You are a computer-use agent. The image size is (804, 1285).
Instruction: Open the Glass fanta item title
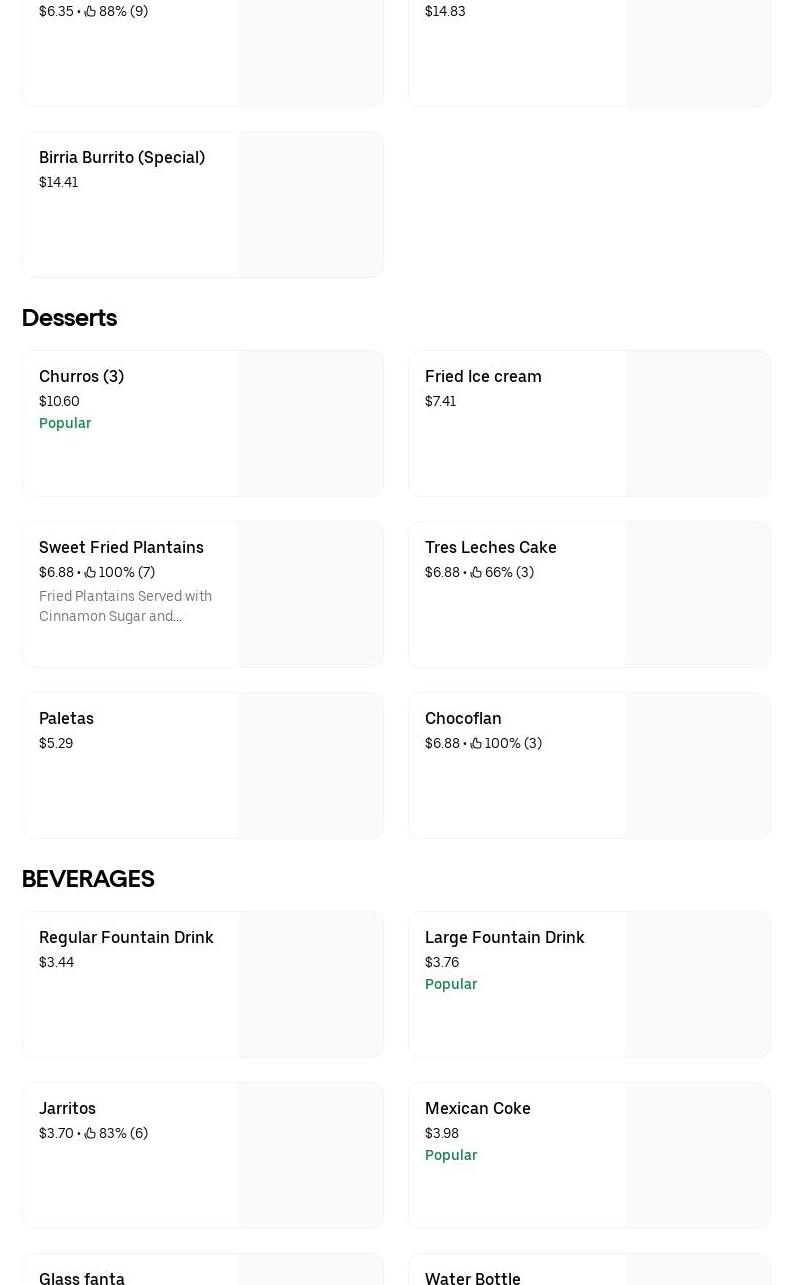click(x=82, y=1277)
